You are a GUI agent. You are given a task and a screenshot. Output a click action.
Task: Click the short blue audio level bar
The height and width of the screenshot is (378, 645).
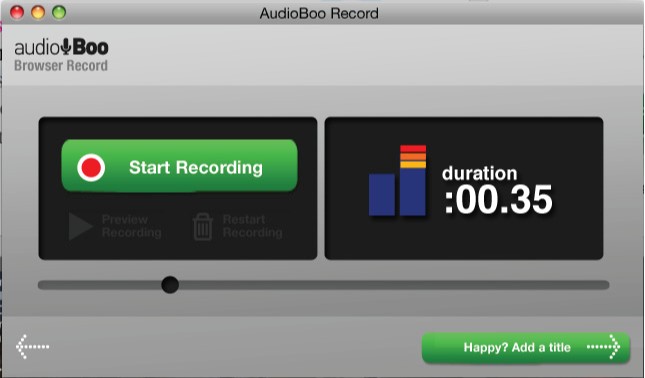[x=382, y=195]
